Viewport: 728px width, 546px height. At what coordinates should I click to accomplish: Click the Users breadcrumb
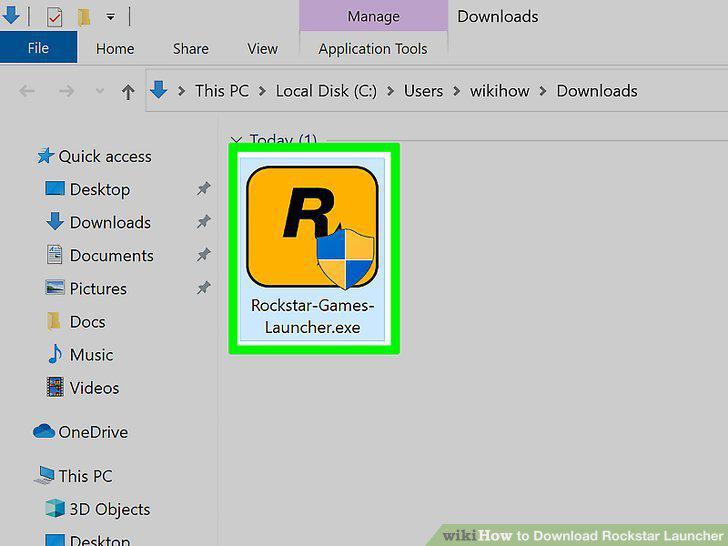(423, 91)
